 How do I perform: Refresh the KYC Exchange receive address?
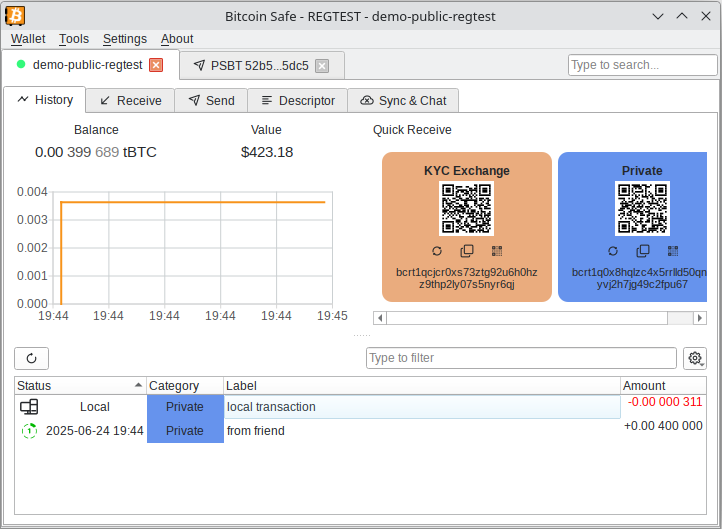point(437,251)
